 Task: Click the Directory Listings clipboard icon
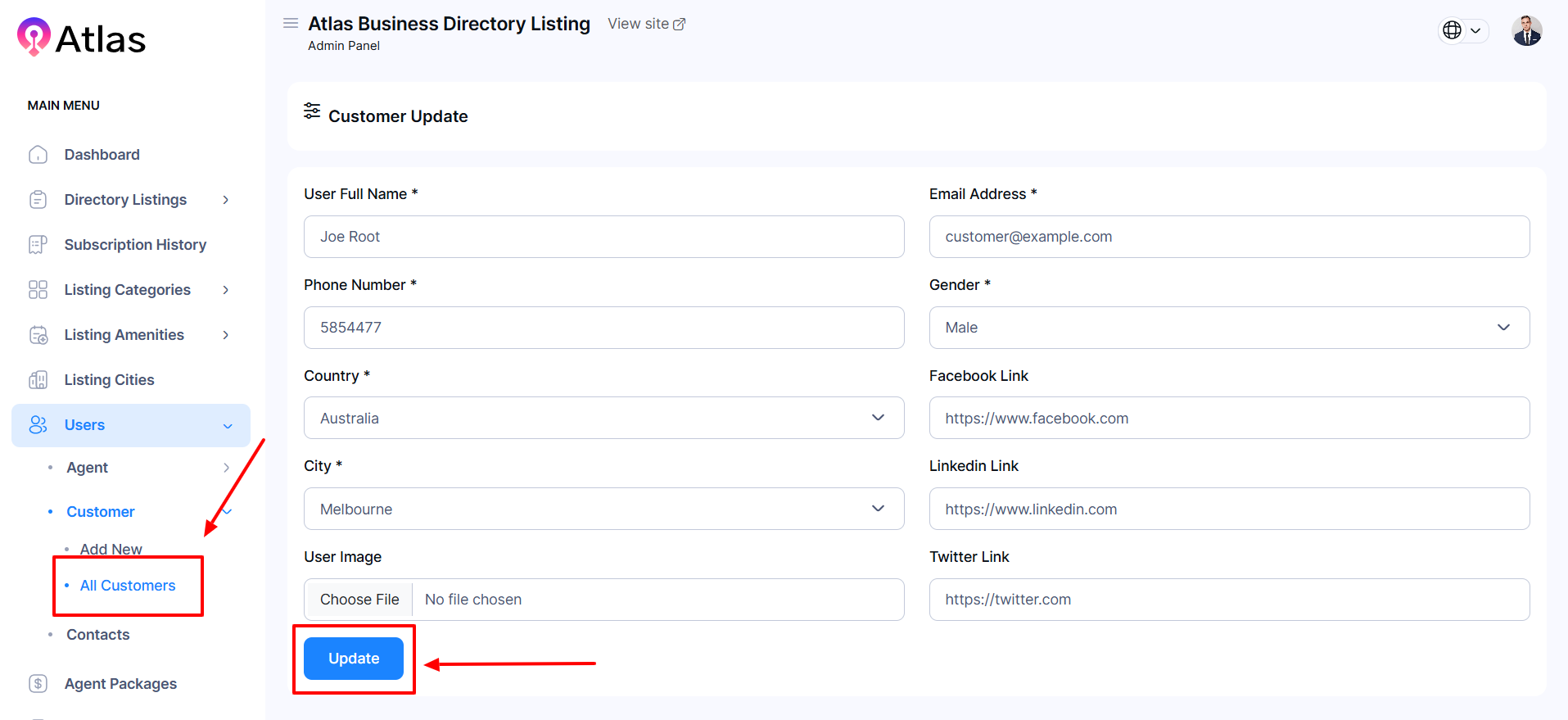coord(38,200)
